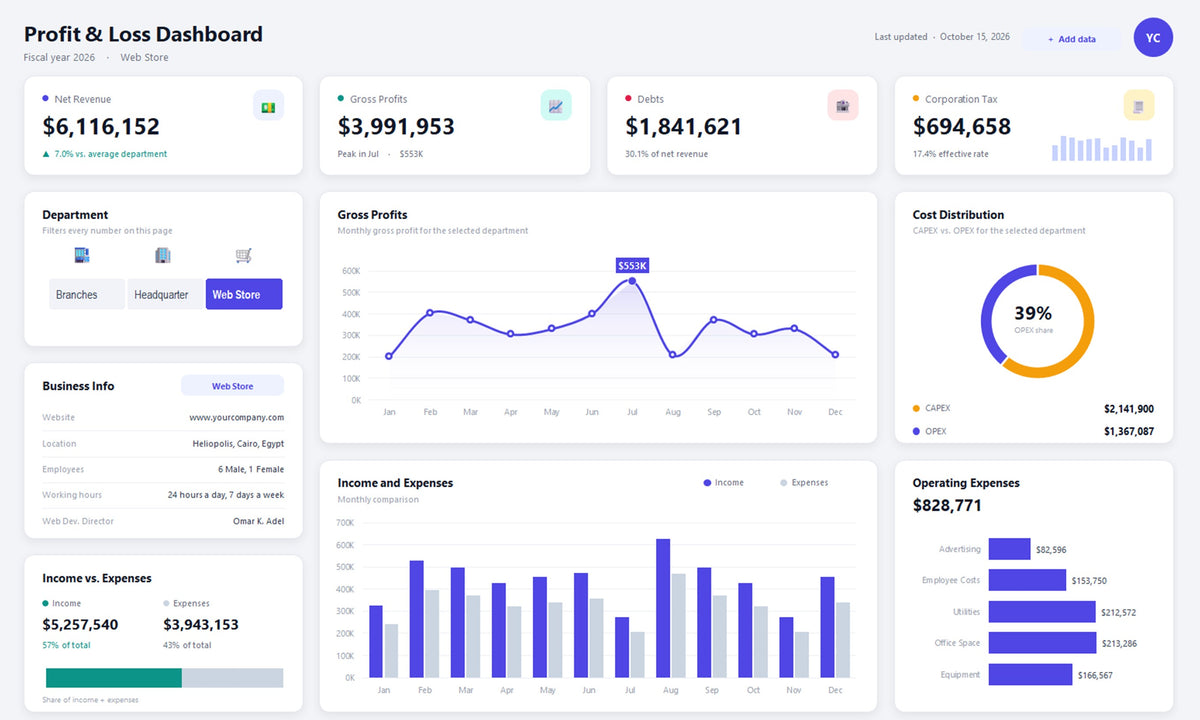Image resolution: width=1200 pixels, height=720 pixels.
Task: Click the Branches department icon
Action: [x=82, y=255]
